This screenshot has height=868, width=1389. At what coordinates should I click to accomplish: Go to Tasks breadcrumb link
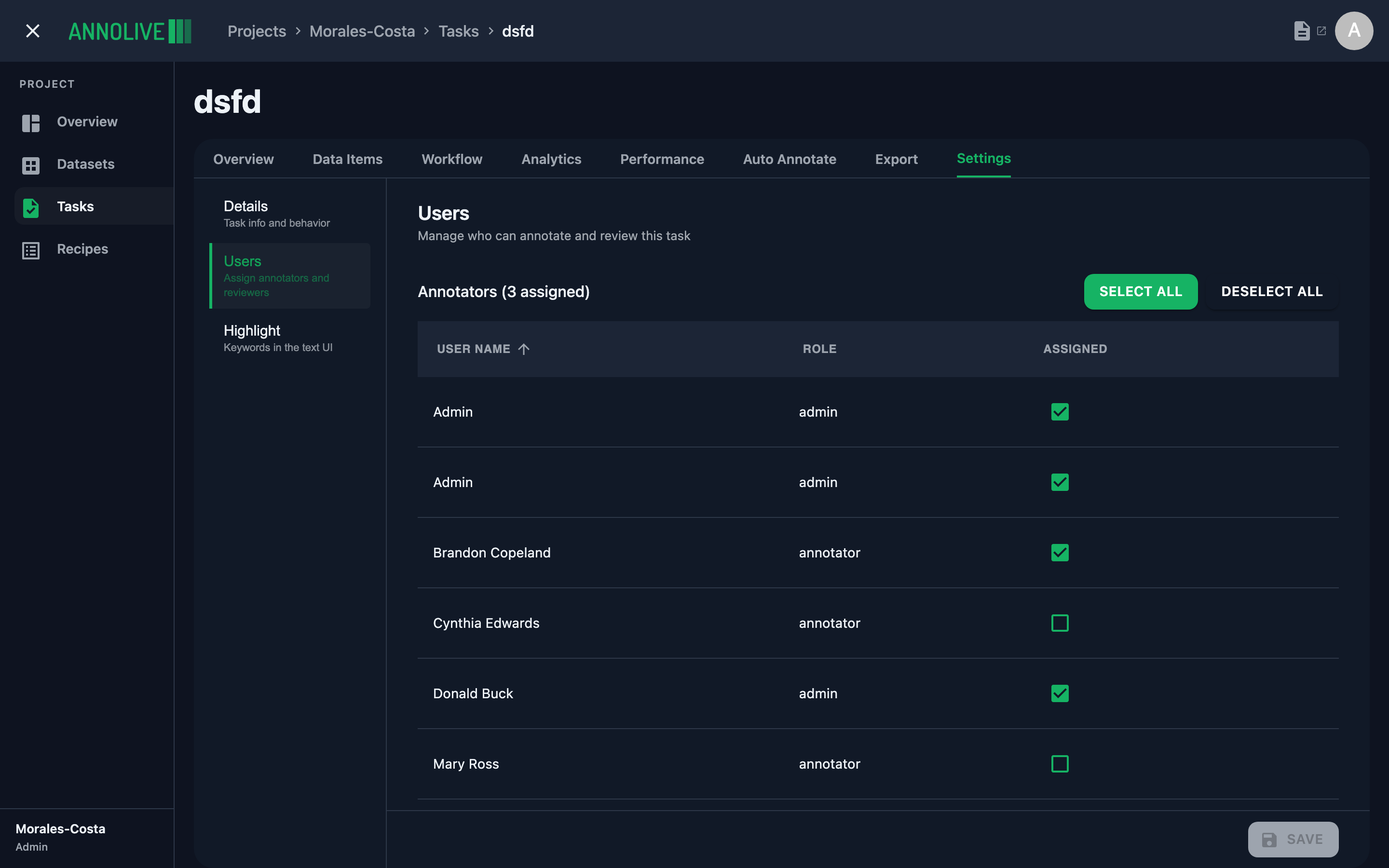(x=458, y=31)
